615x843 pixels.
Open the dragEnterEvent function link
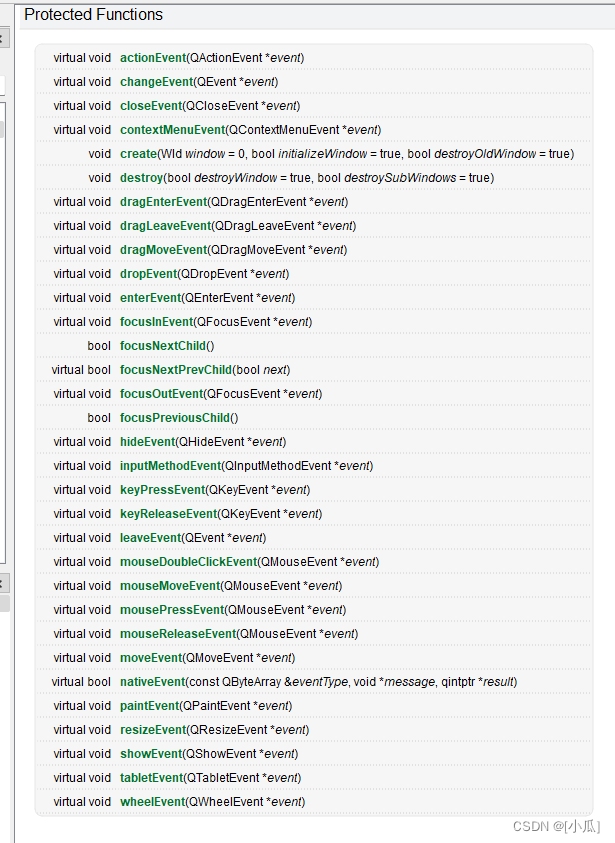(x=163, y=202)
